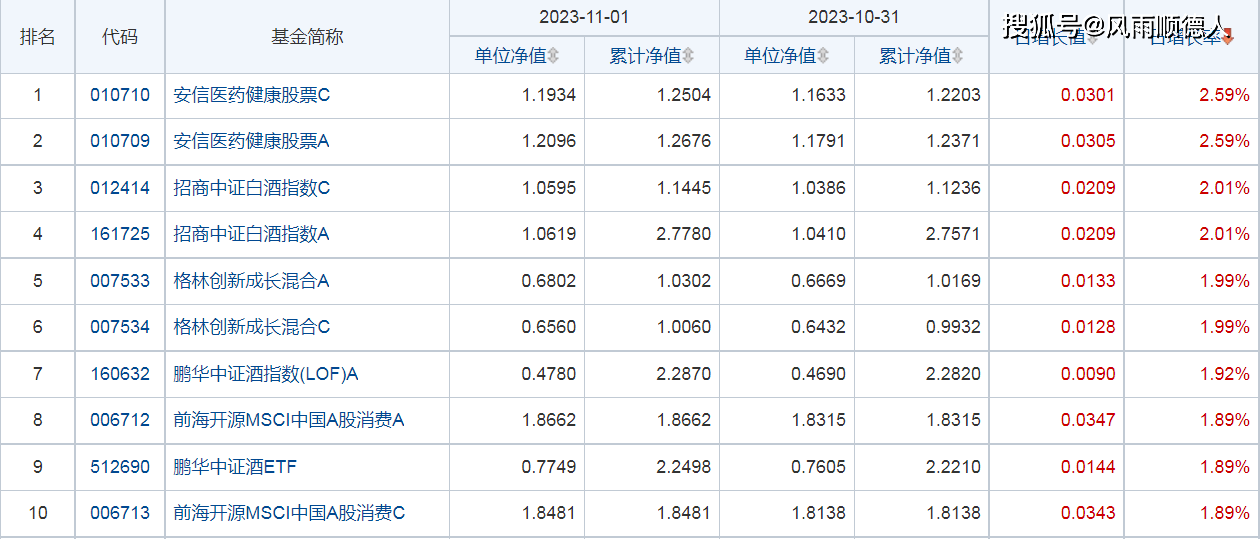Image resolution: width=1260 pixels, height=539 pixels.
Task: Click red descending arrow on 日增长率 column
Action: pos(1227,38)
